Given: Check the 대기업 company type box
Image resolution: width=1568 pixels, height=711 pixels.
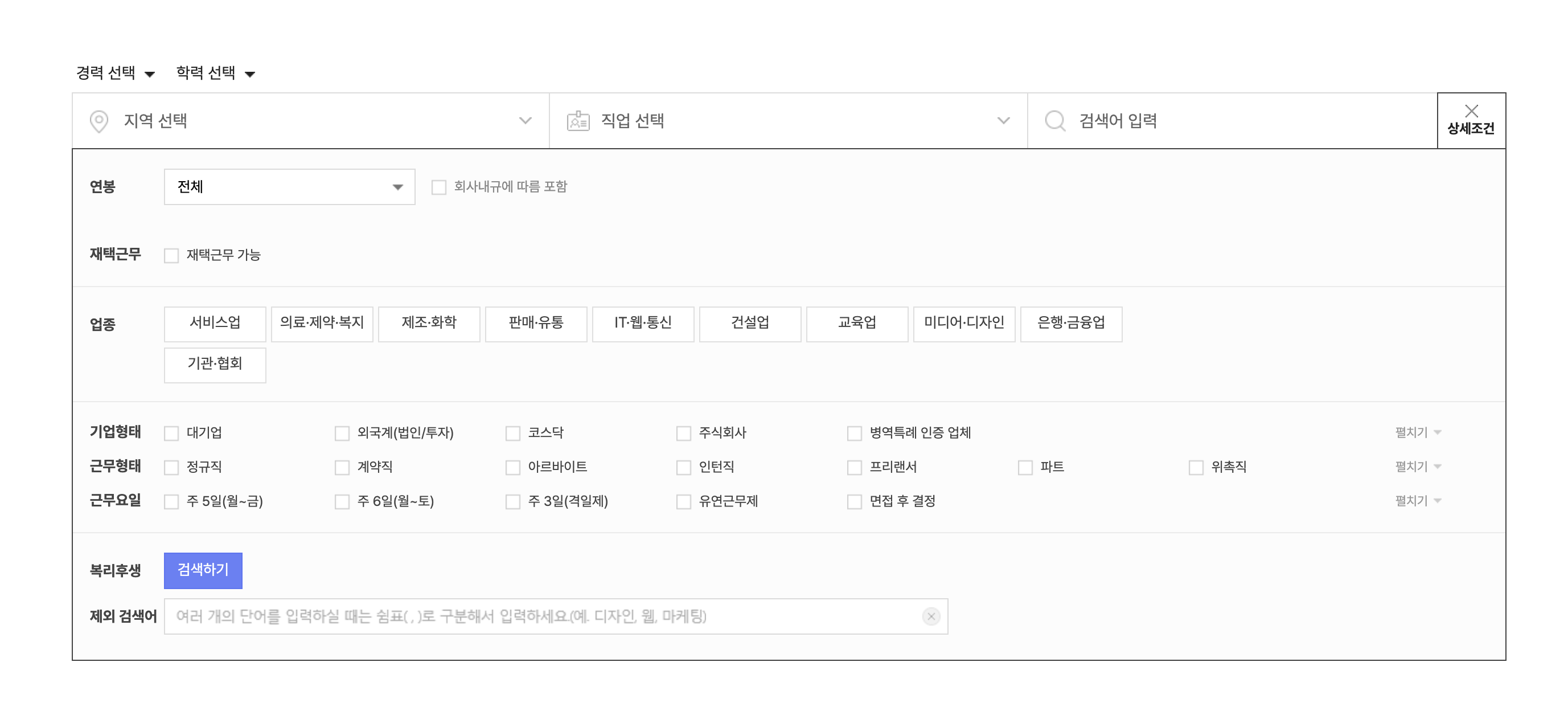Looking at the screenshot, I should pos(171,433).
